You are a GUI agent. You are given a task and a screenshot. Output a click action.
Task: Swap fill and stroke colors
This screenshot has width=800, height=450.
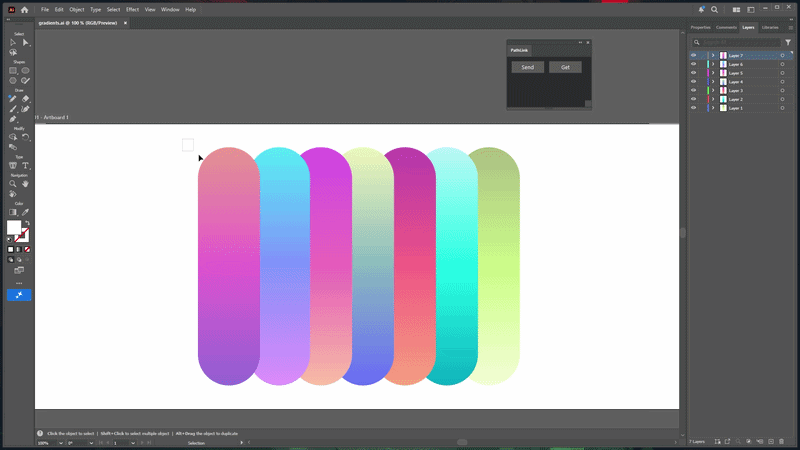(28, 223)
